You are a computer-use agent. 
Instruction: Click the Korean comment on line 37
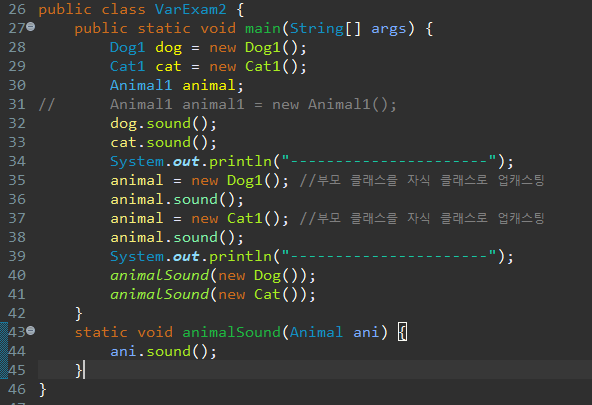[422, 218]
